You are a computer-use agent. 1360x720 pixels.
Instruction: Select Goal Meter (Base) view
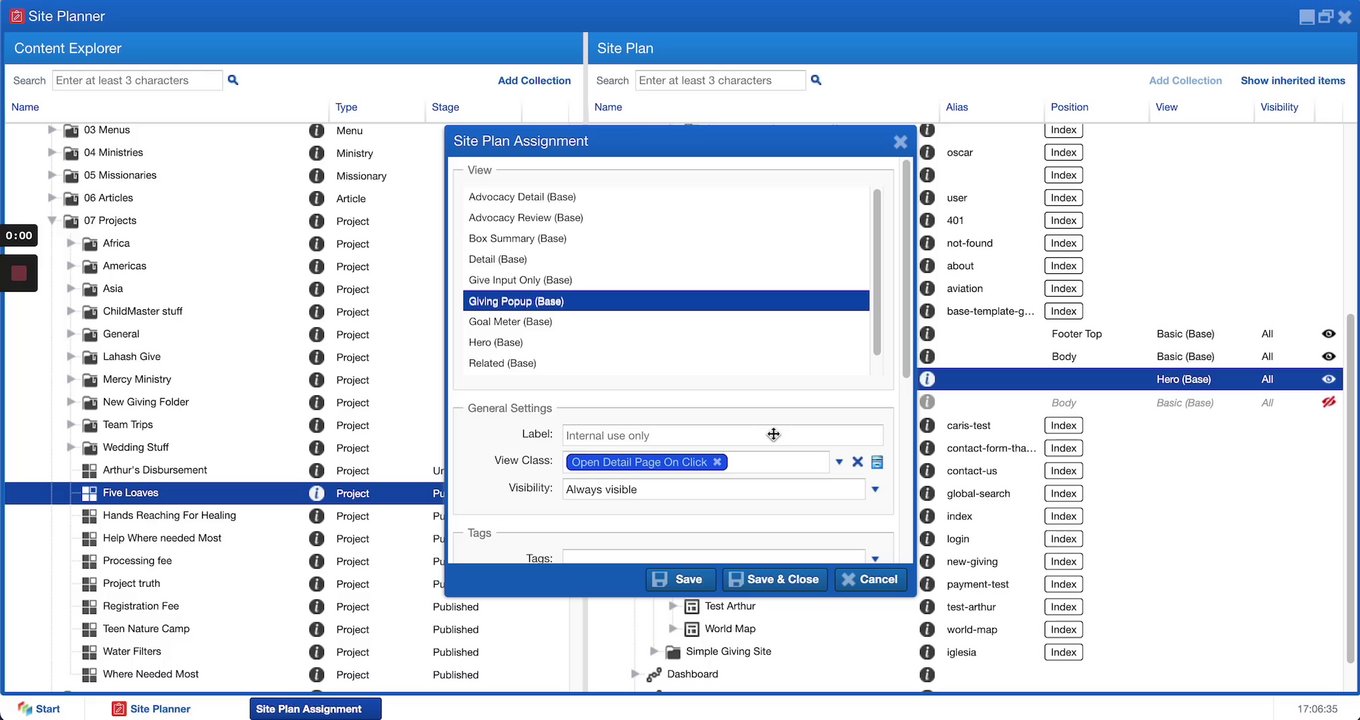[x=666, y=322]
